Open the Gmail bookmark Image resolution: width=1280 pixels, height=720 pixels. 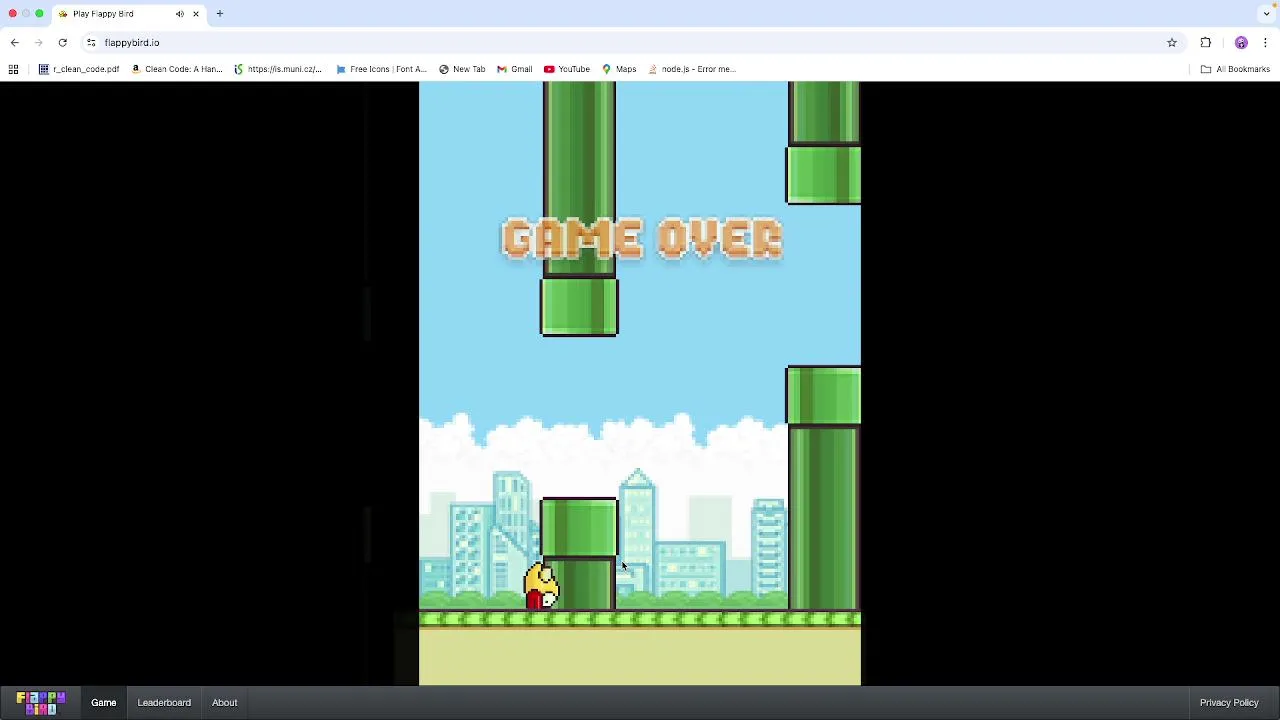(x=515, y=69)
